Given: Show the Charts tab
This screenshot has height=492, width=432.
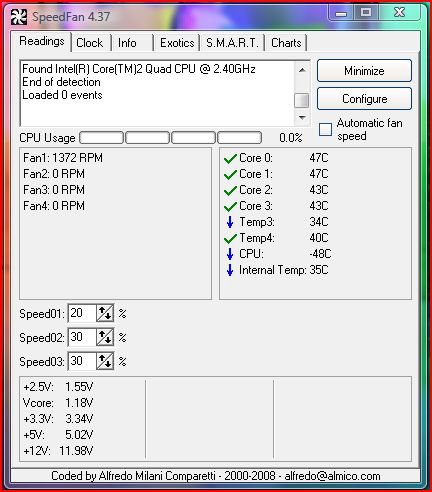Looking at the screenshot, I should pyautogui.click(x=286, y=43).
